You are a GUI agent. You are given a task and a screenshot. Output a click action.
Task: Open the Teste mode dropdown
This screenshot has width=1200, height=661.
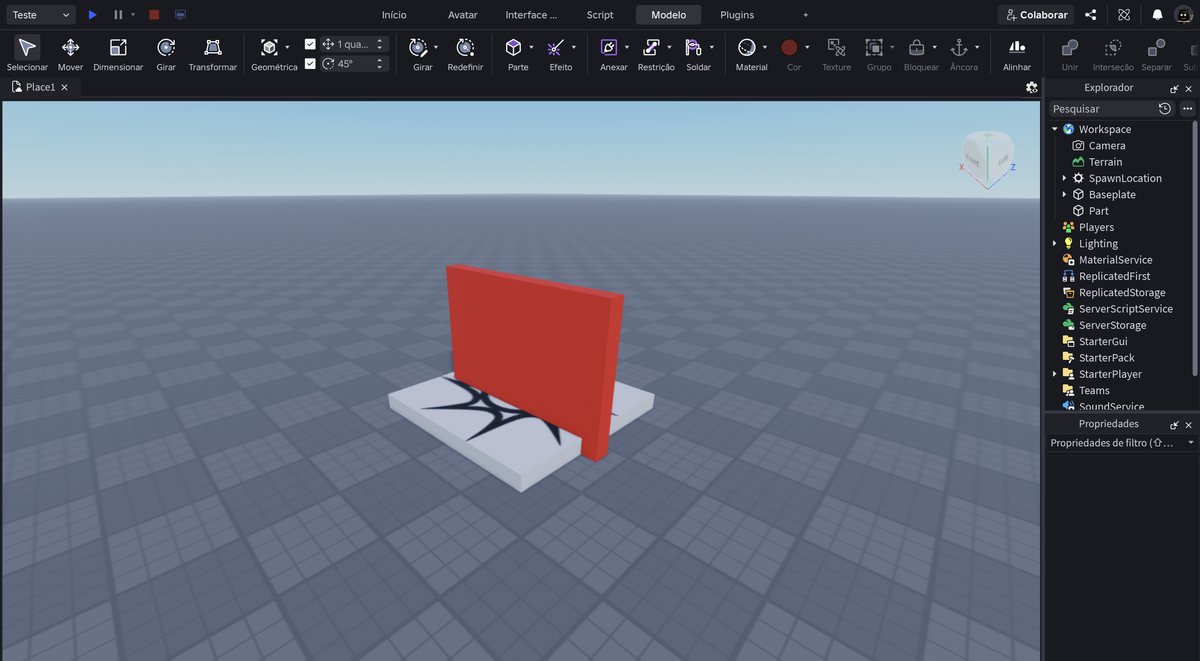(x=39, y=15)
